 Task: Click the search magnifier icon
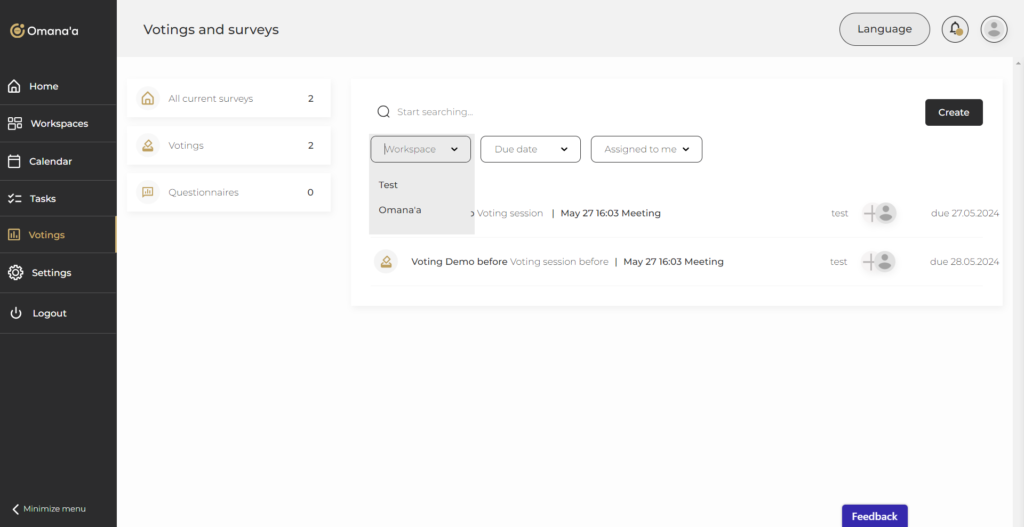(383, 112)
